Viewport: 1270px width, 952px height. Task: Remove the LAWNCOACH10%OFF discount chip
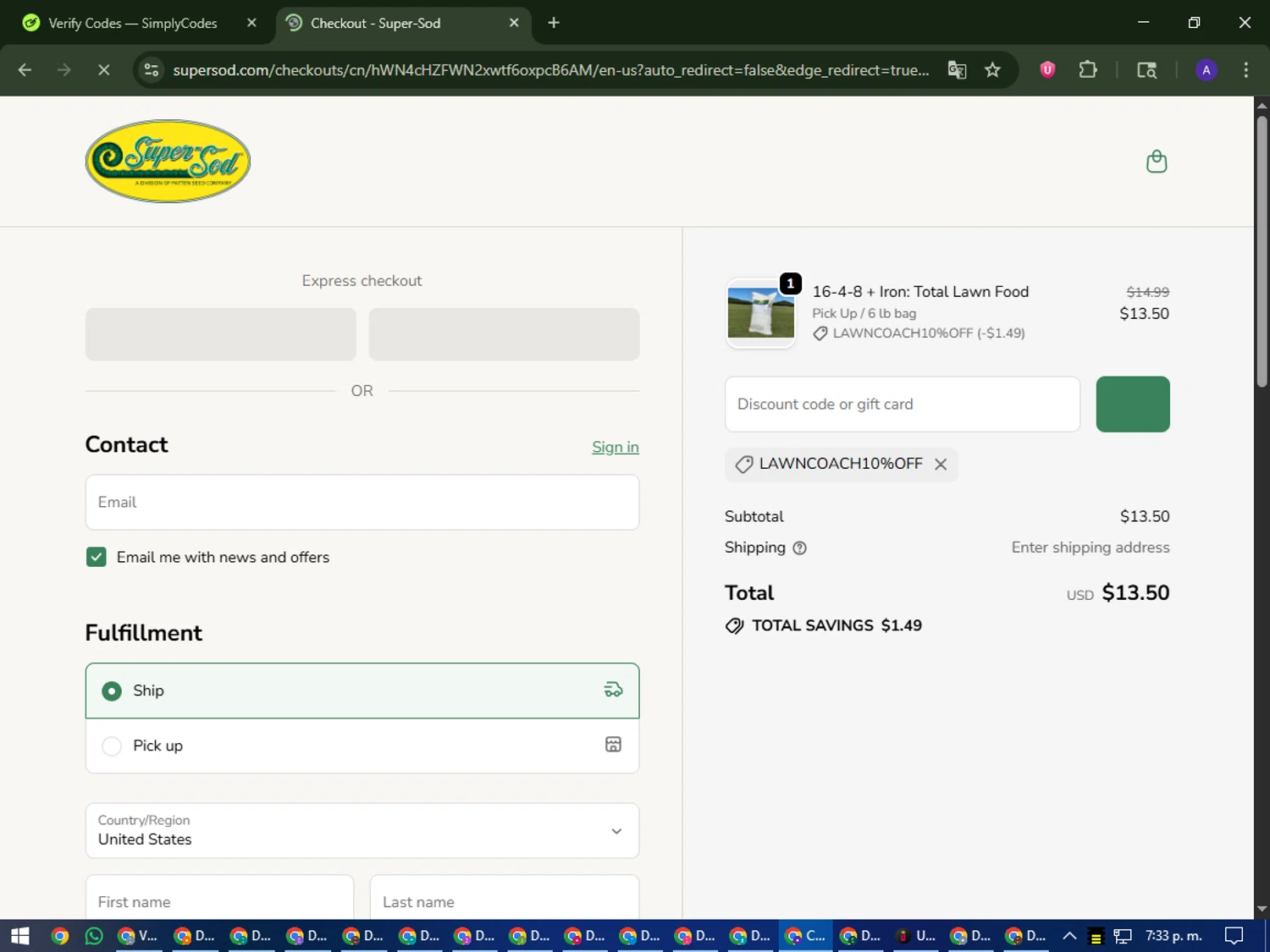pos(940,464)
